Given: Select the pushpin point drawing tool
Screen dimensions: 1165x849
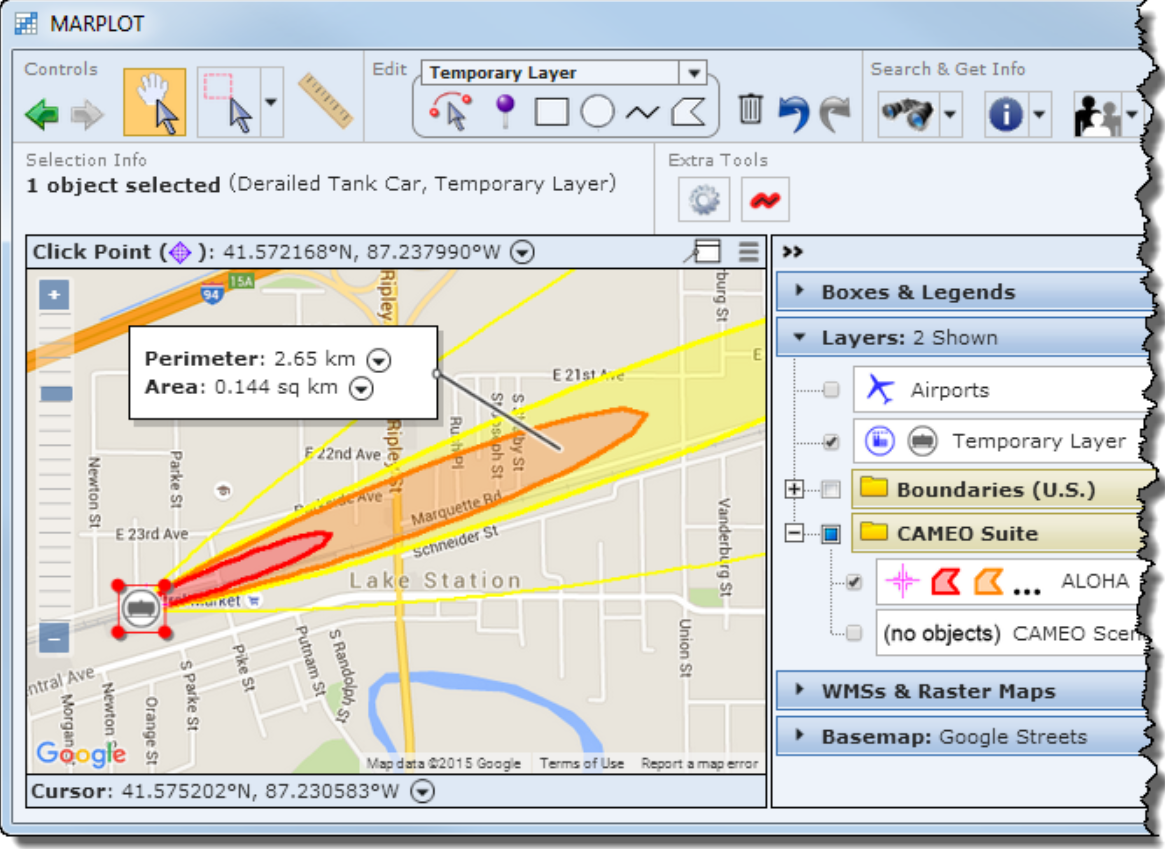Looking at the screenshot, I should pos(506,111).
